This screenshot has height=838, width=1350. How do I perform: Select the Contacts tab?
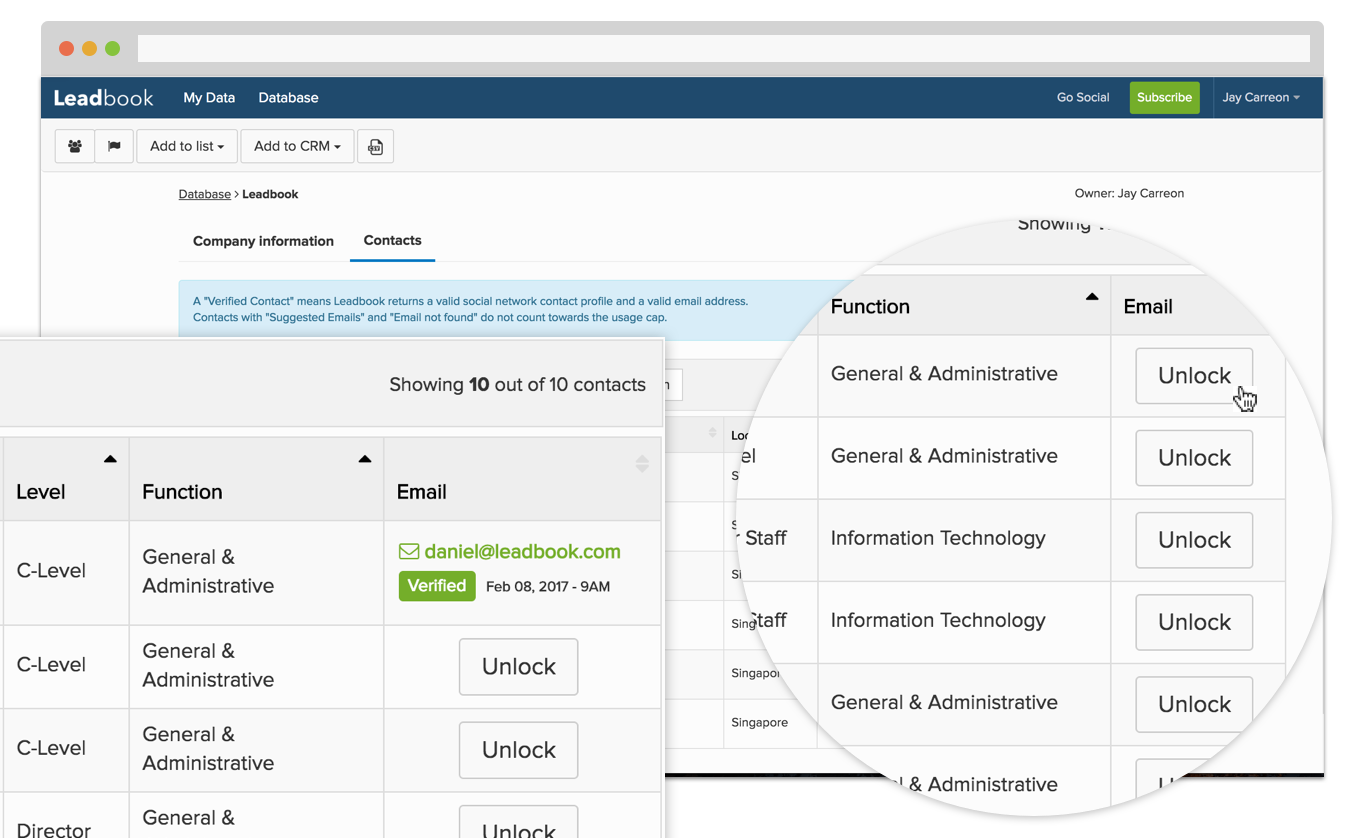pyautogui.click(x=392, y=241)
